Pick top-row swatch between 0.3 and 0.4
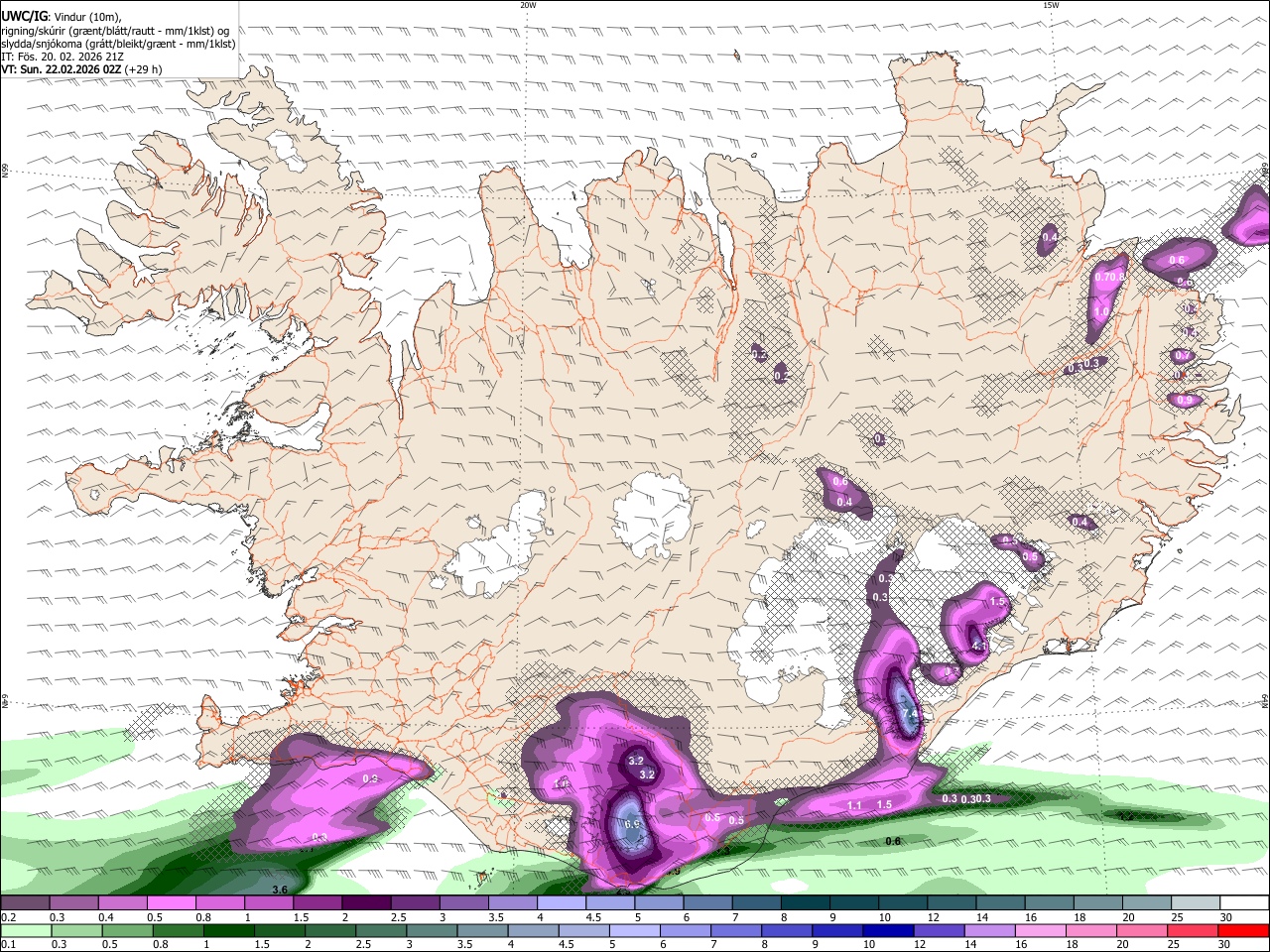Viewport: 1270px width, 952px height. 73,903
